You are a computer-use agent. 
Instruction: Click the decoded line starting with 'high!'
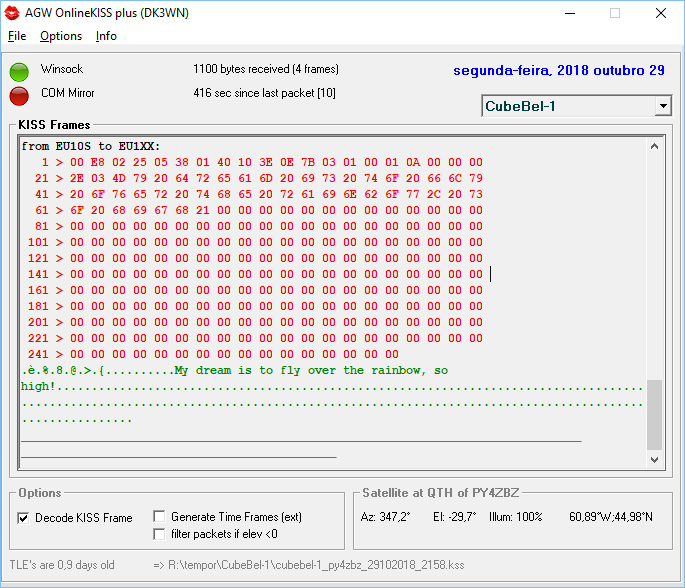332,387
